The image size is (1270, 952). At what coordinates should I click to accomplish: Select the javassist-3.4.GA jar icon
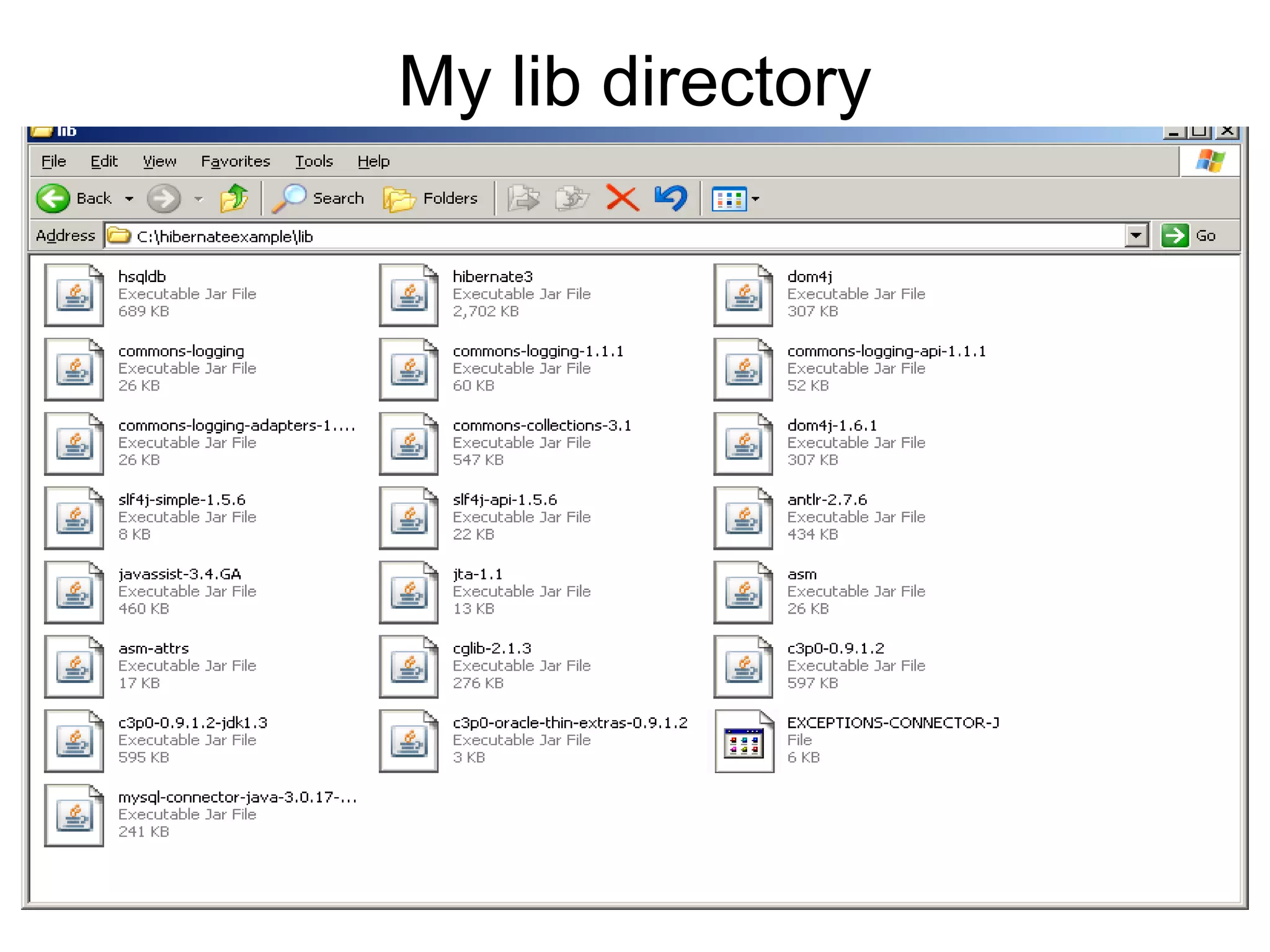coord(74,593)
